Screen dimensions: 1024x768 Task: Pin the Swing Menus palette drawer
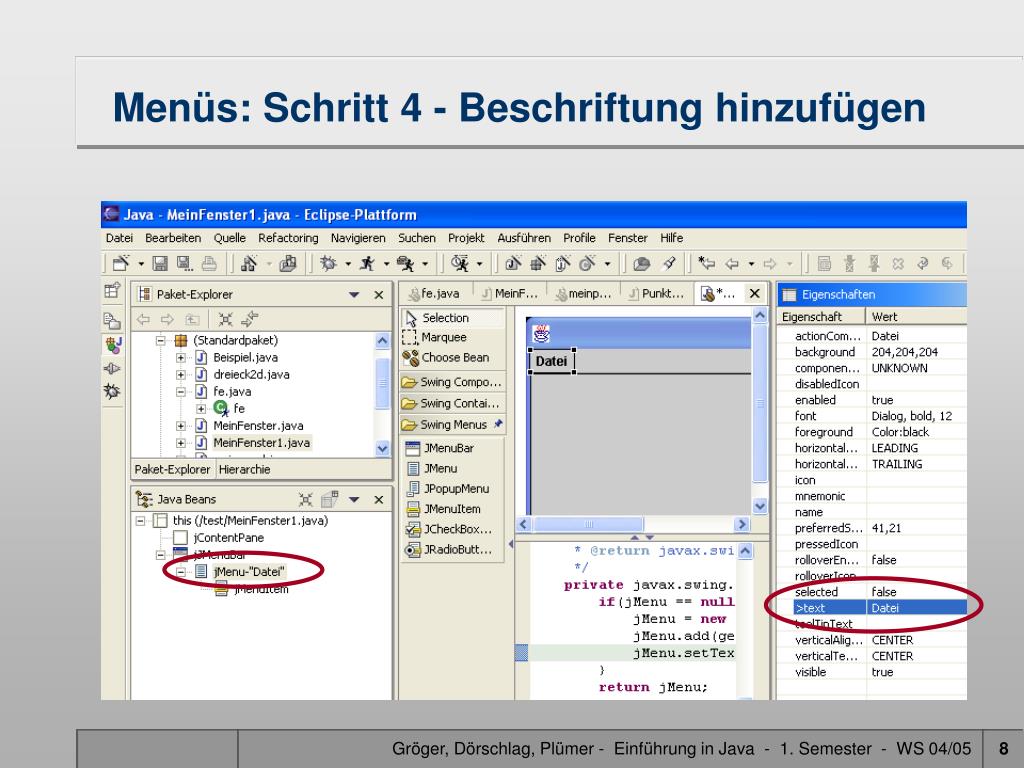point(498,424)
